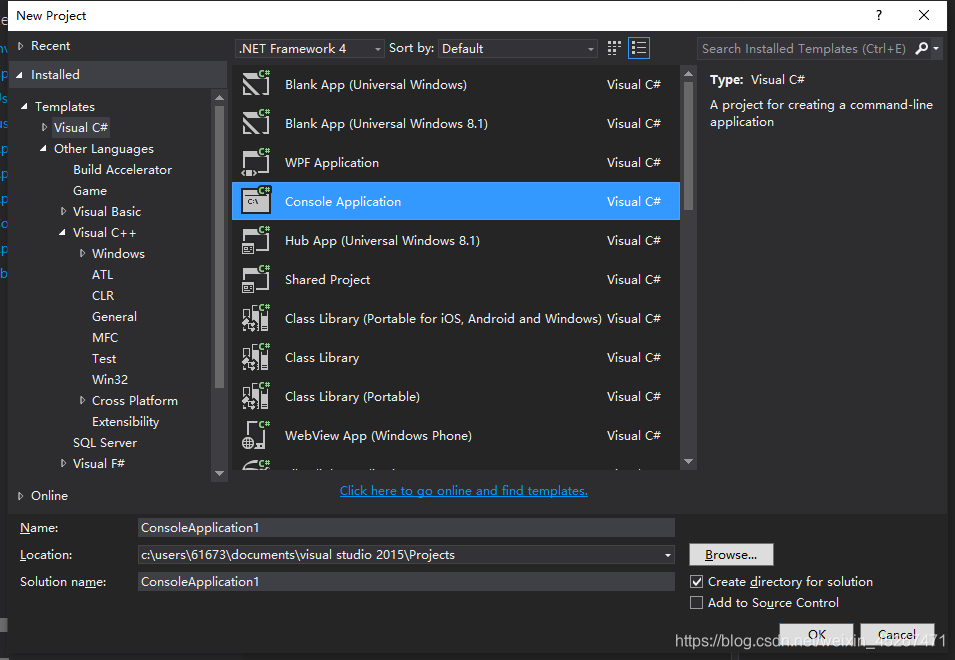
Task: Toggle Create directory for solution checkbox
Action: (x=696, y=581)
